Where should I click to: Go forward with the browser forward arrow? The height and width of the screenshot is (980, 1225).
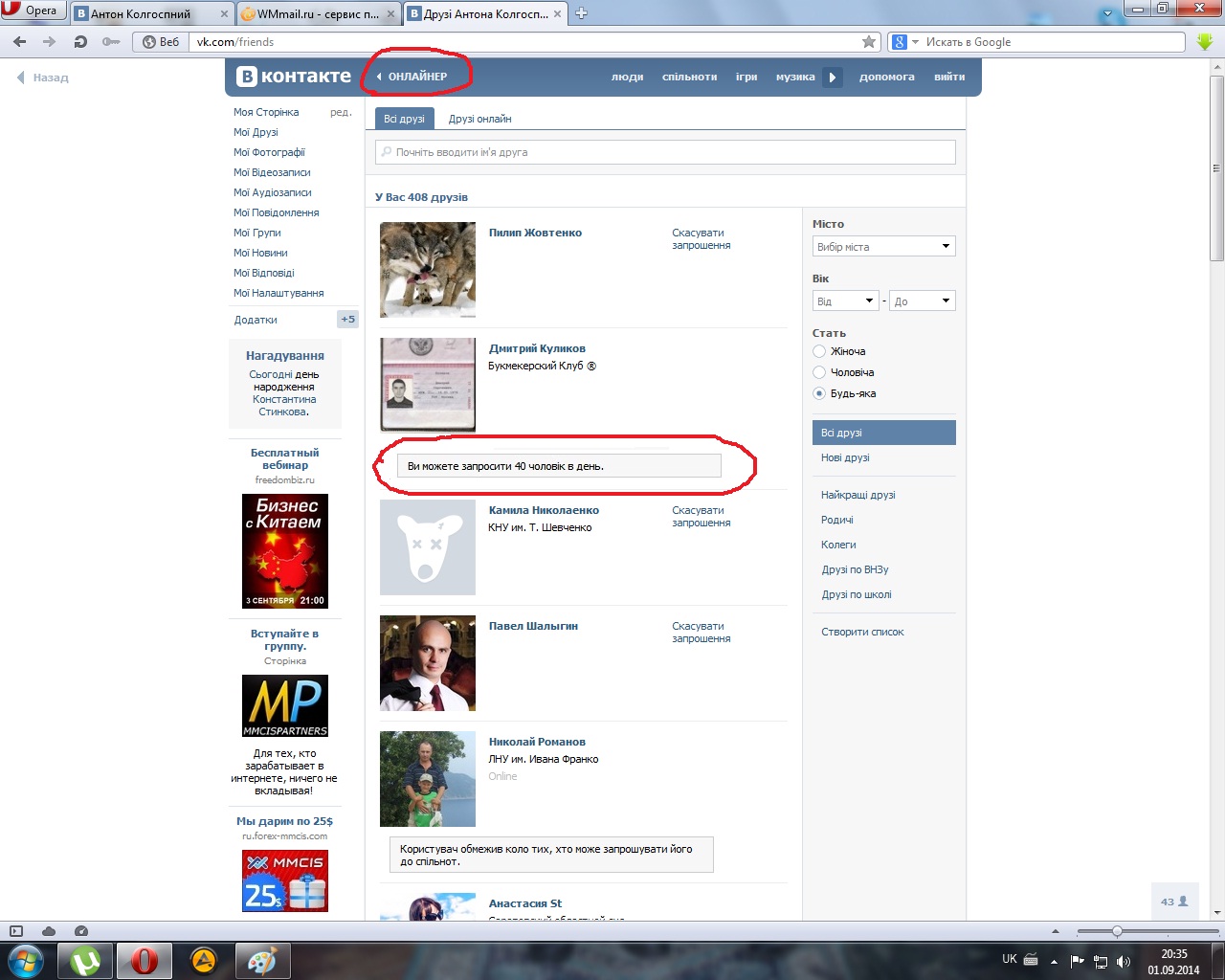[50, 42]
